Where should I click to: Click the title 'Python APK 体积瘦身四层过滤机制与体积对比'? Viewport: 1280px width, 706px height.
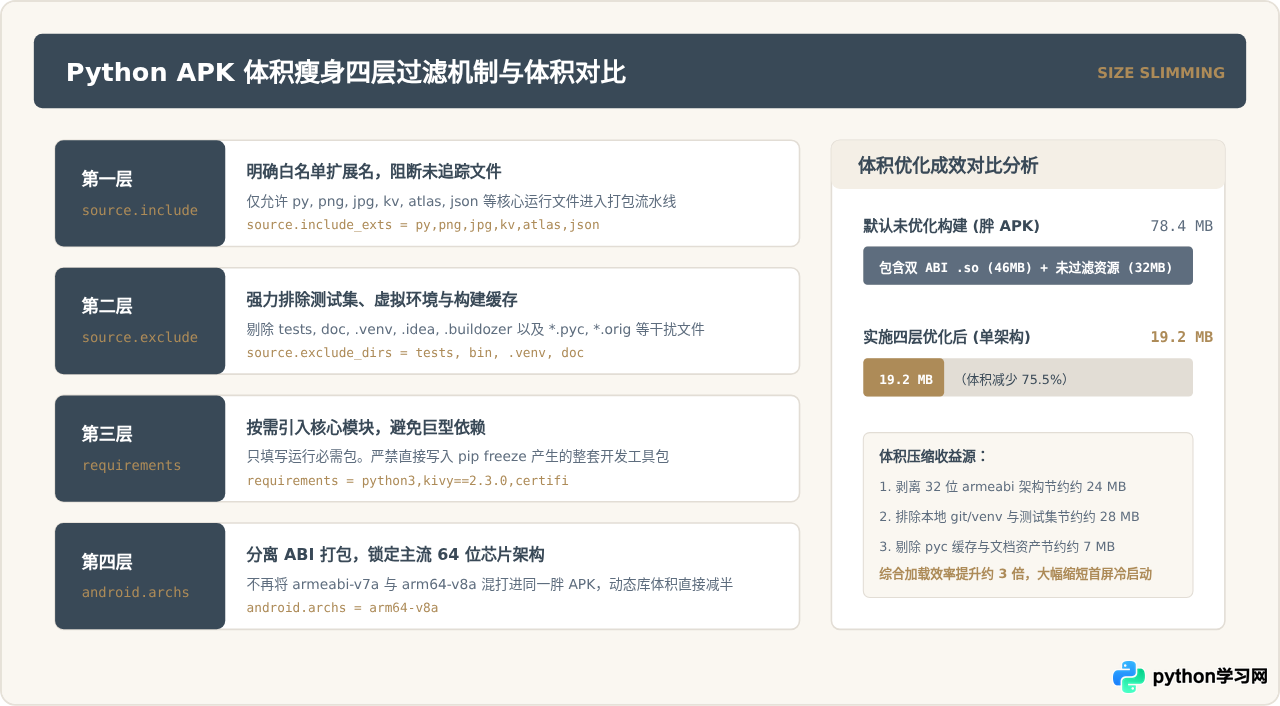(346, 72)
